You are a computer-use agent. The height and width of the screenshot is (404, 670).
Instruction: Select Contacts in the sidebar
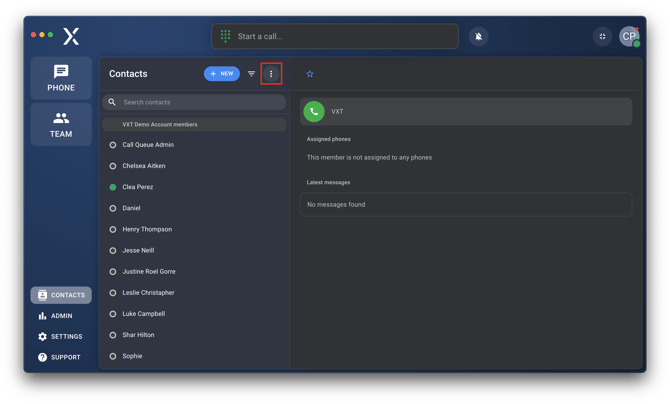point(61,295)
